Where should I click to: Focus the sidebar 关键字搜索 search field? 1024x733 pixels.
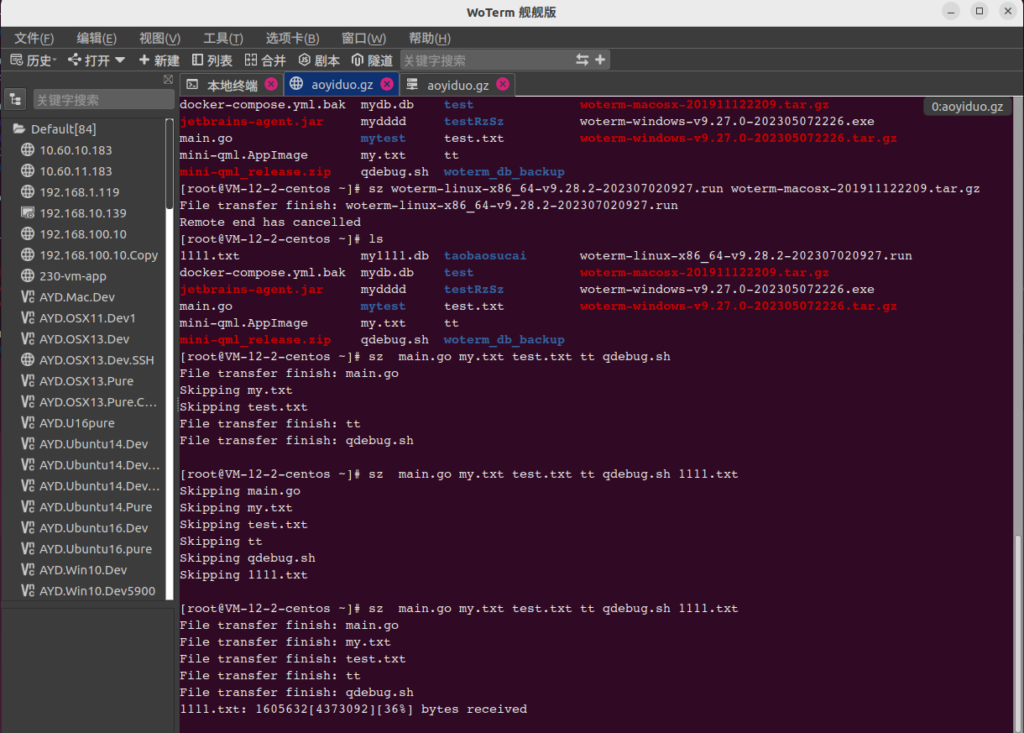pos(100,100)
